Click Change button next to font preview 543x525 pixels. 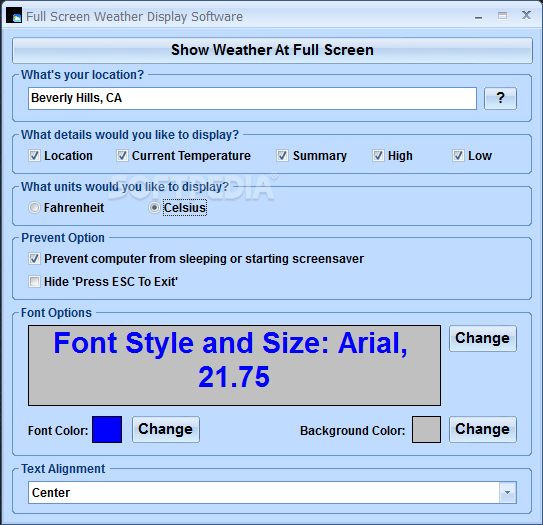click(x=482, y=338)
